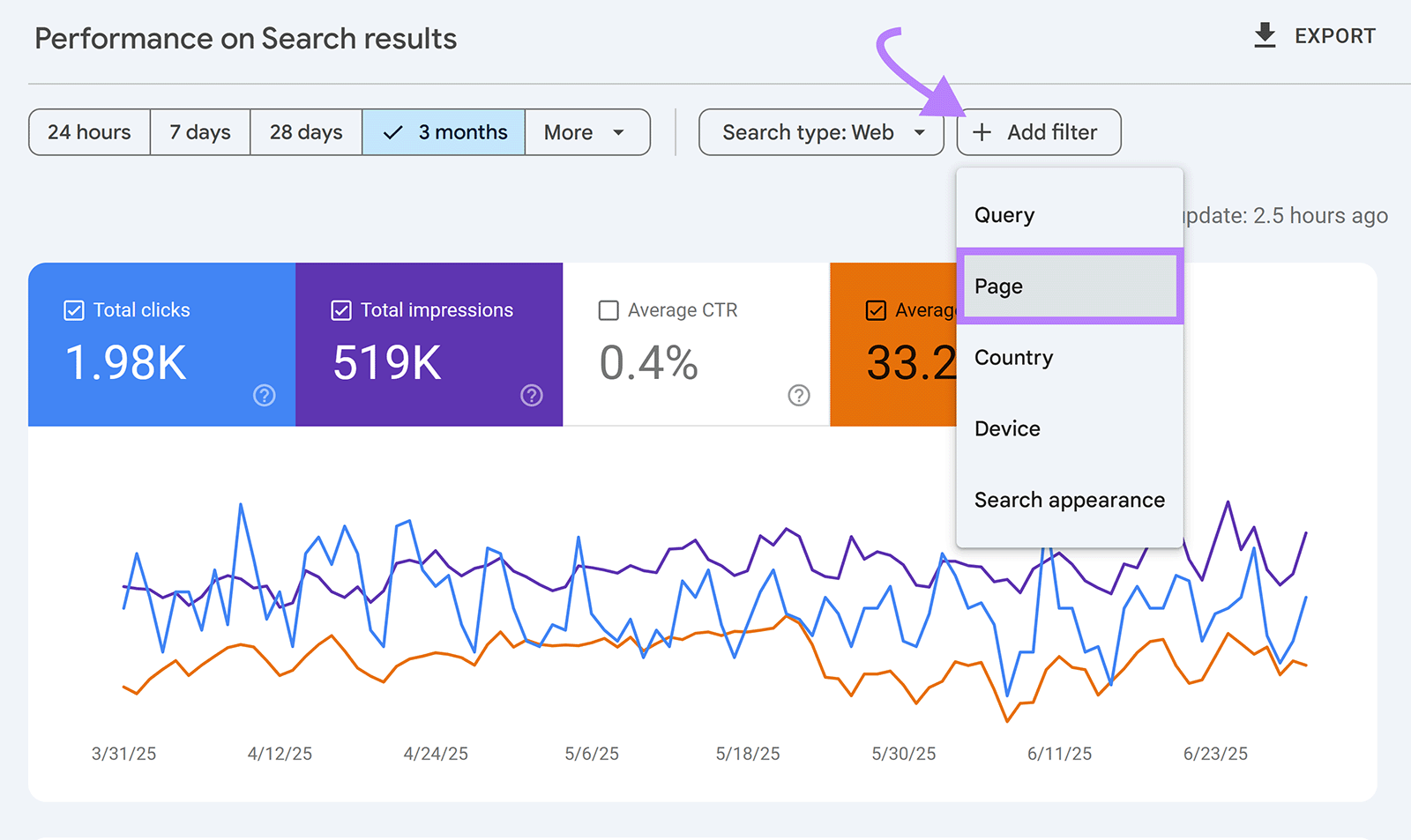The image size is (1411, 840).
Task: Click the help icon on Total impressions card
Action: (x=531, y=396)
